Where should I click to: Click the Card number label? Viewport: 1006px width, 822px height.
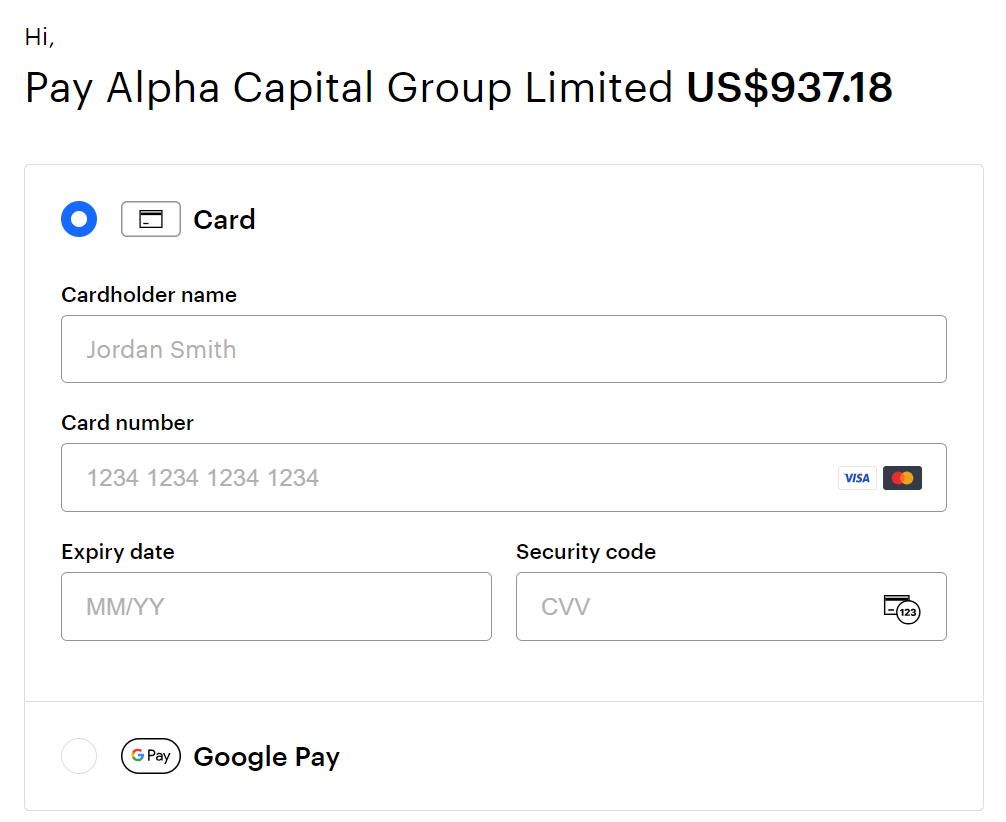pos(127,423)
